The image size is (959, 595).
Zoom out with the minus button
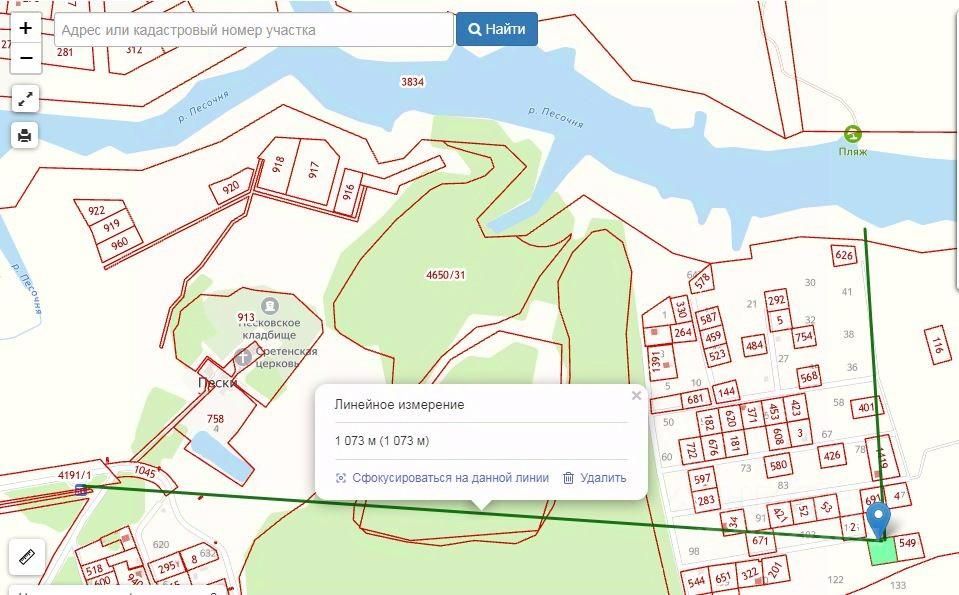[x=26, y=59]
